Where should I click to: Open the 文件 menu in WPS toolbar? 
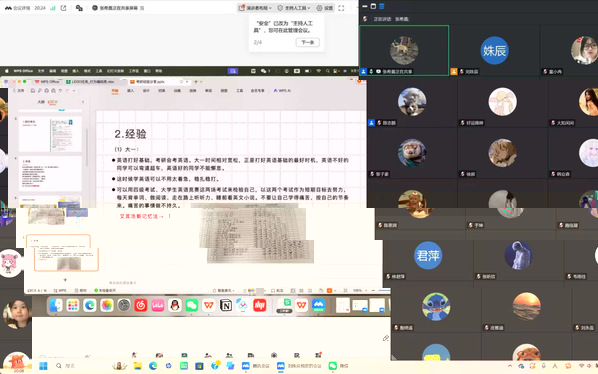(21, 91)
